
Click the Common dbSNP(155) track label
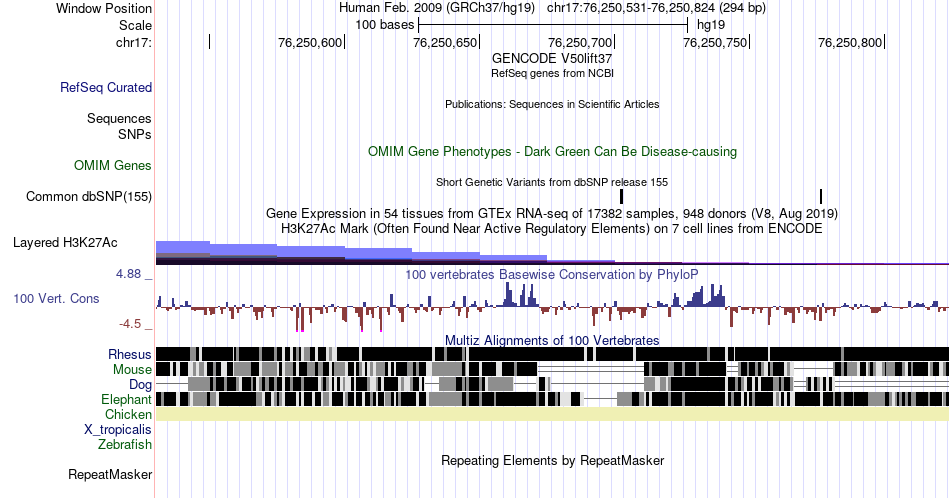pyautogui.click(x=89, y=196)
